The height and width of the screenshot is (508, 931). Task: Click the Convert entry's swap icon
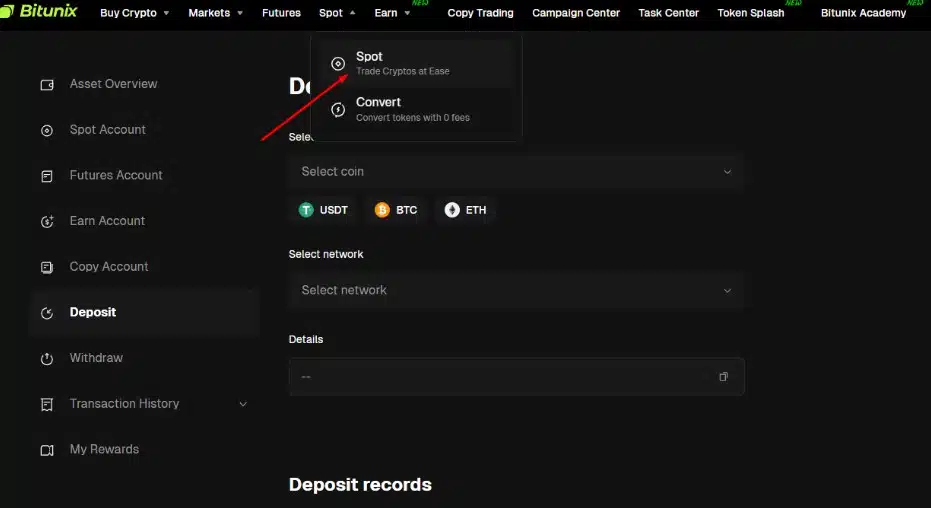tap(338, 110)
